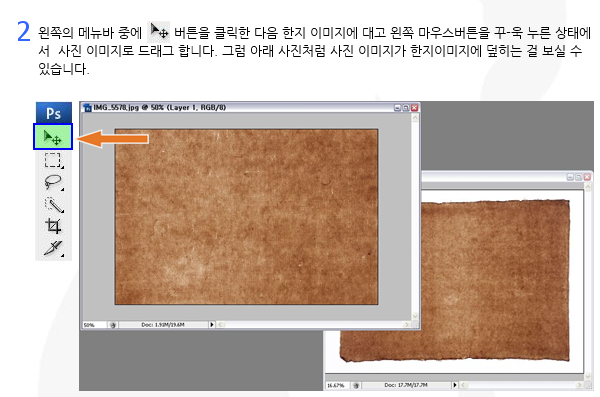This screenshot has height=397, width=600.
Task: Click the up scroll arrow in IMG_5578.jpg window
Action: point(415,118)
